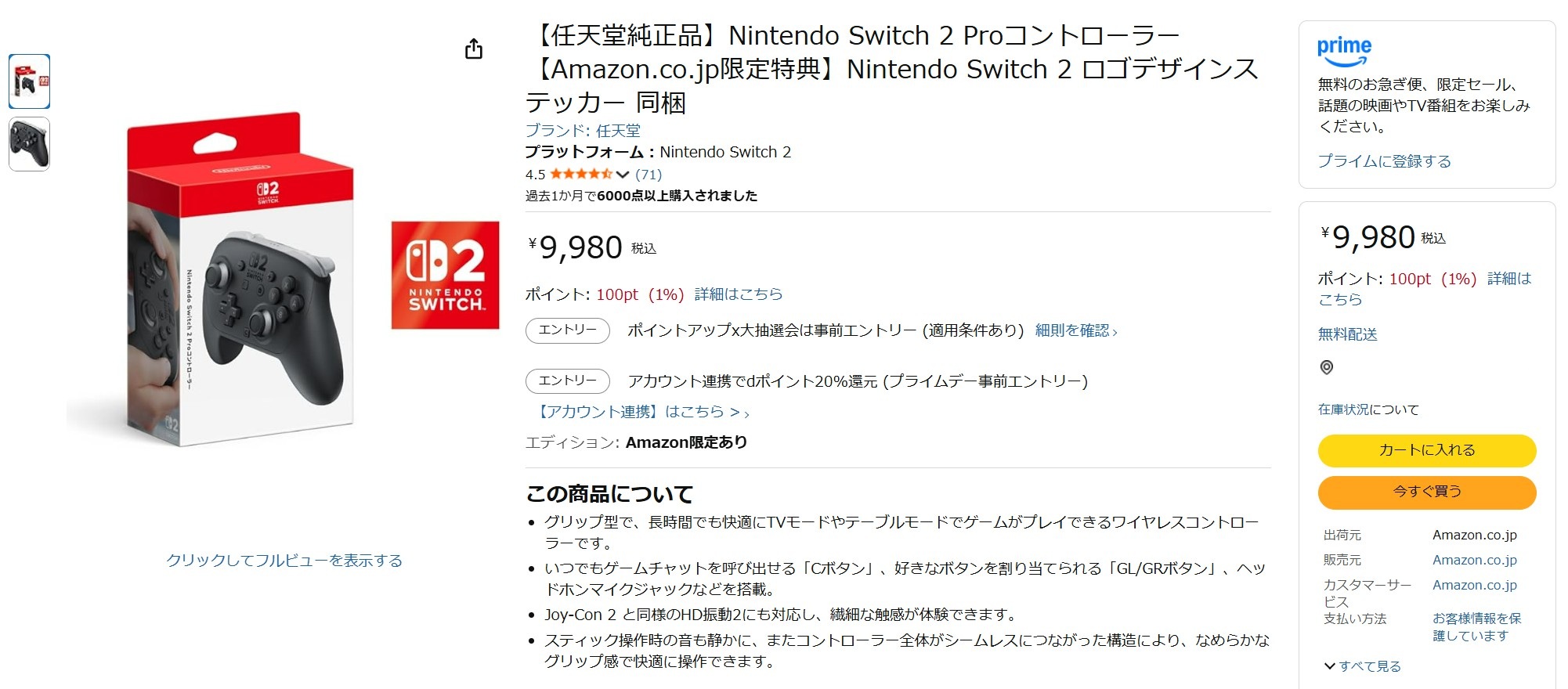Click the 今すぐ買う button
This screenshot has height=689, width=1568.
coord(1426,492)
